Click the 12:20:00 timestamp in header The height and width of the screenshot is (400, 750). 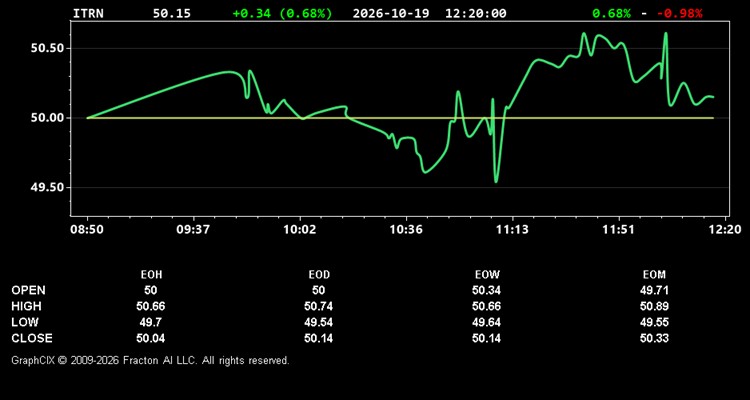475,13
